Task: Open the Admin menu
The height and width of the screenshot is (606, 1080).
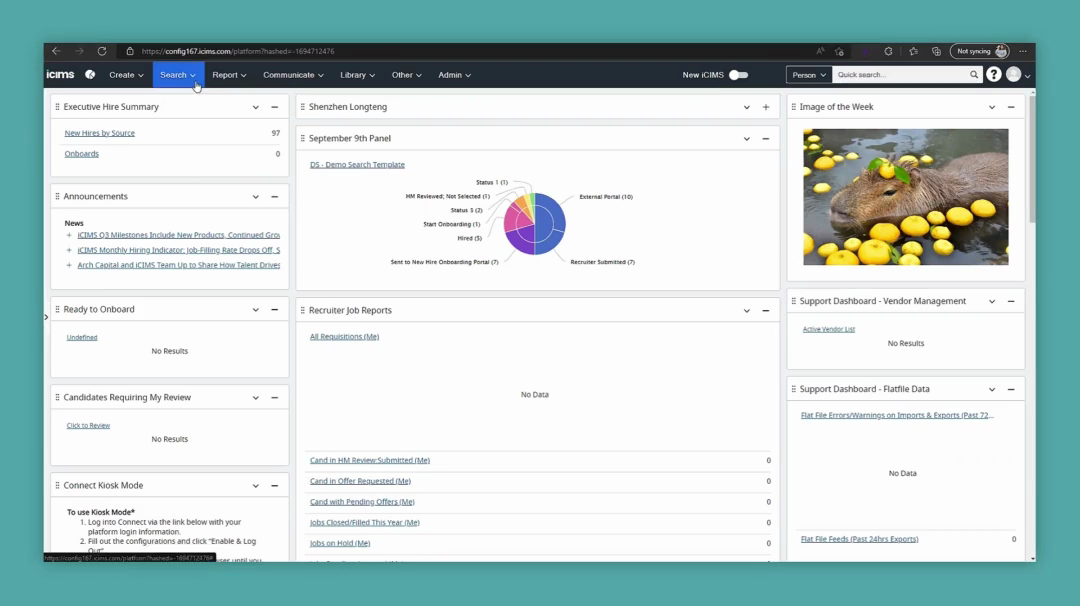Action: [455, 74]
